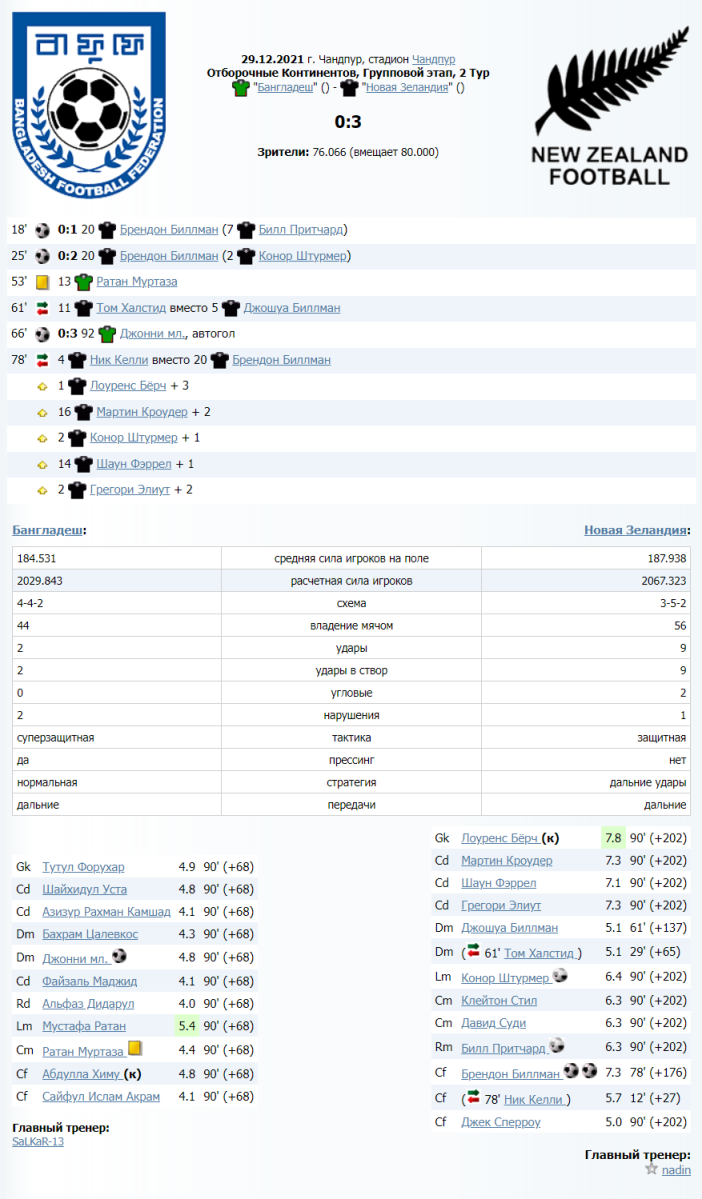This screenshot has width=702, height=1199.
Task: Open Мартин Кроудер lineup link
Action: click(x=506, y=860)
